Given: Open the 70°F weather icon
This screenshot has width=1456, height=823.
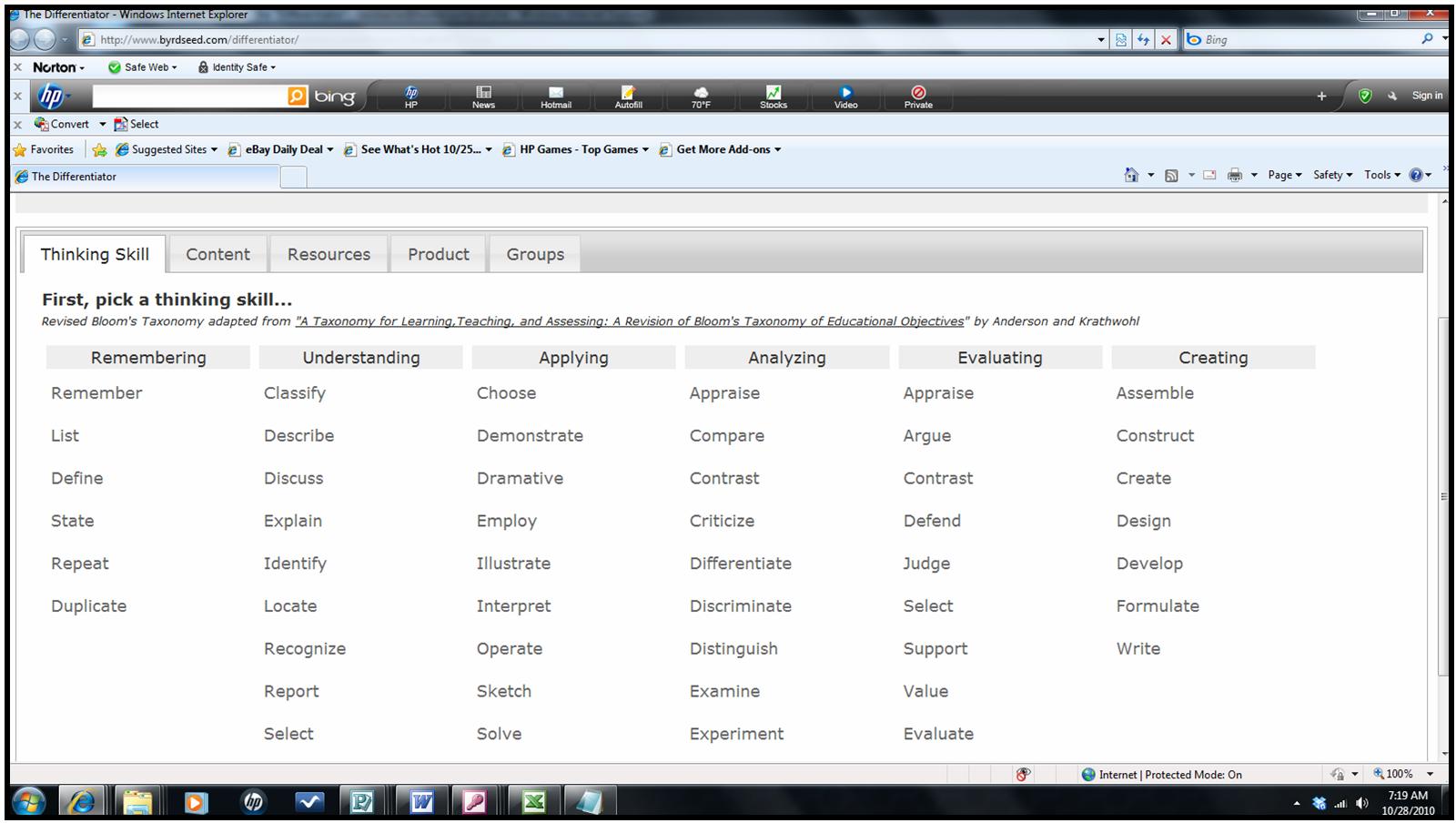Looking at the screenshot, I should (x=701, y=97).
